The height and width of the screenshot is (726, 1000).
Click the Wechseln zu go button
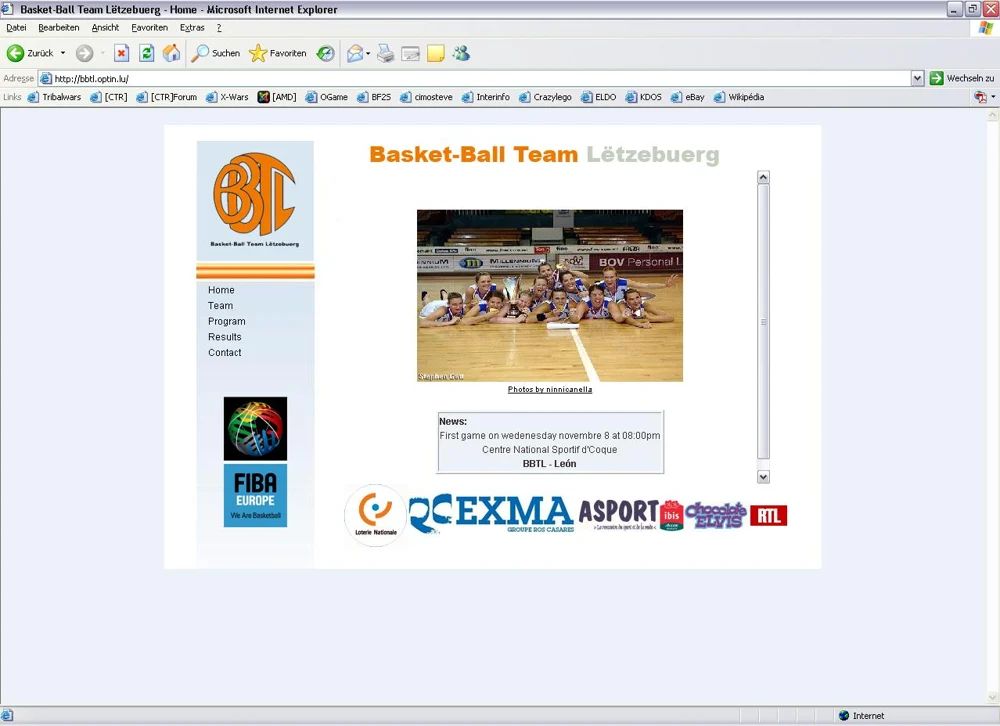coord(962,78)
